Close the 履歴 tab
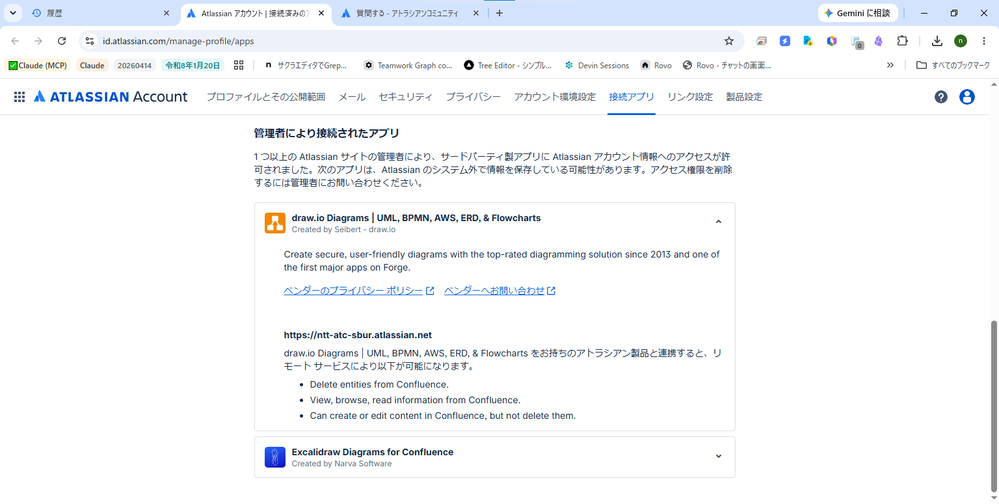This screenshot has height=504, width=999. [166, 13]
